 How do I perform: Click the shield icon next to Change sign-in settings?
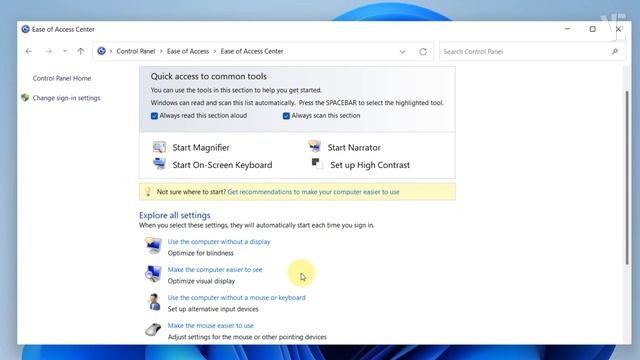click(25, 98)
